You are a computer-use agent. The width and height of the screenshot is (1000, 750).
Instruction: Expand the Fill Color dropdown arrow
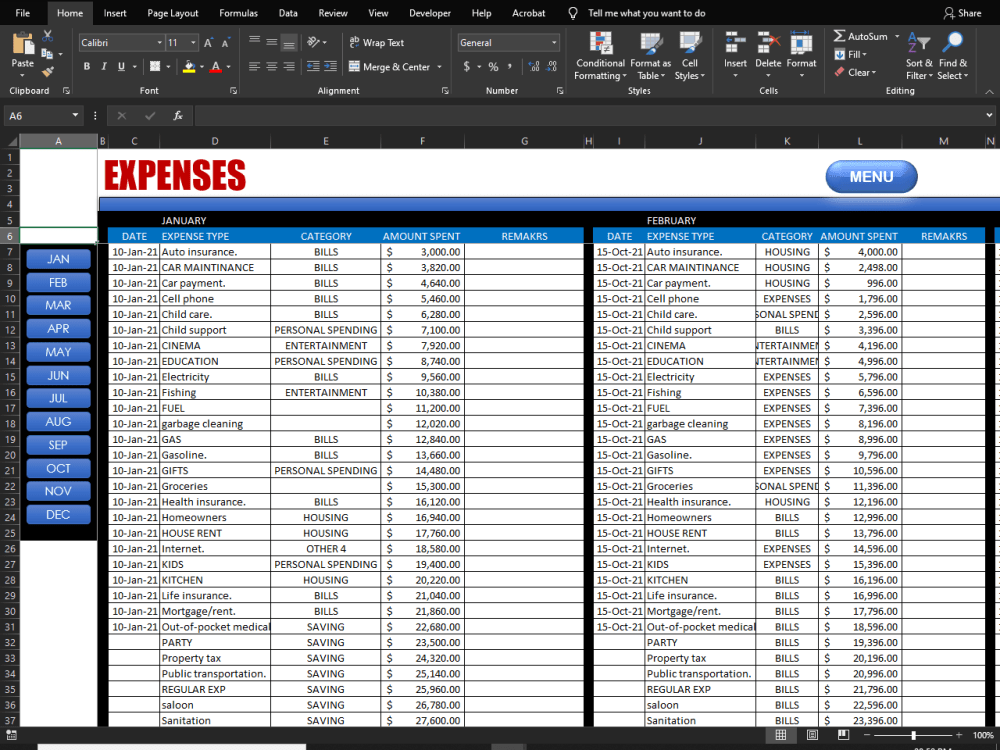[x=200, y=66]
